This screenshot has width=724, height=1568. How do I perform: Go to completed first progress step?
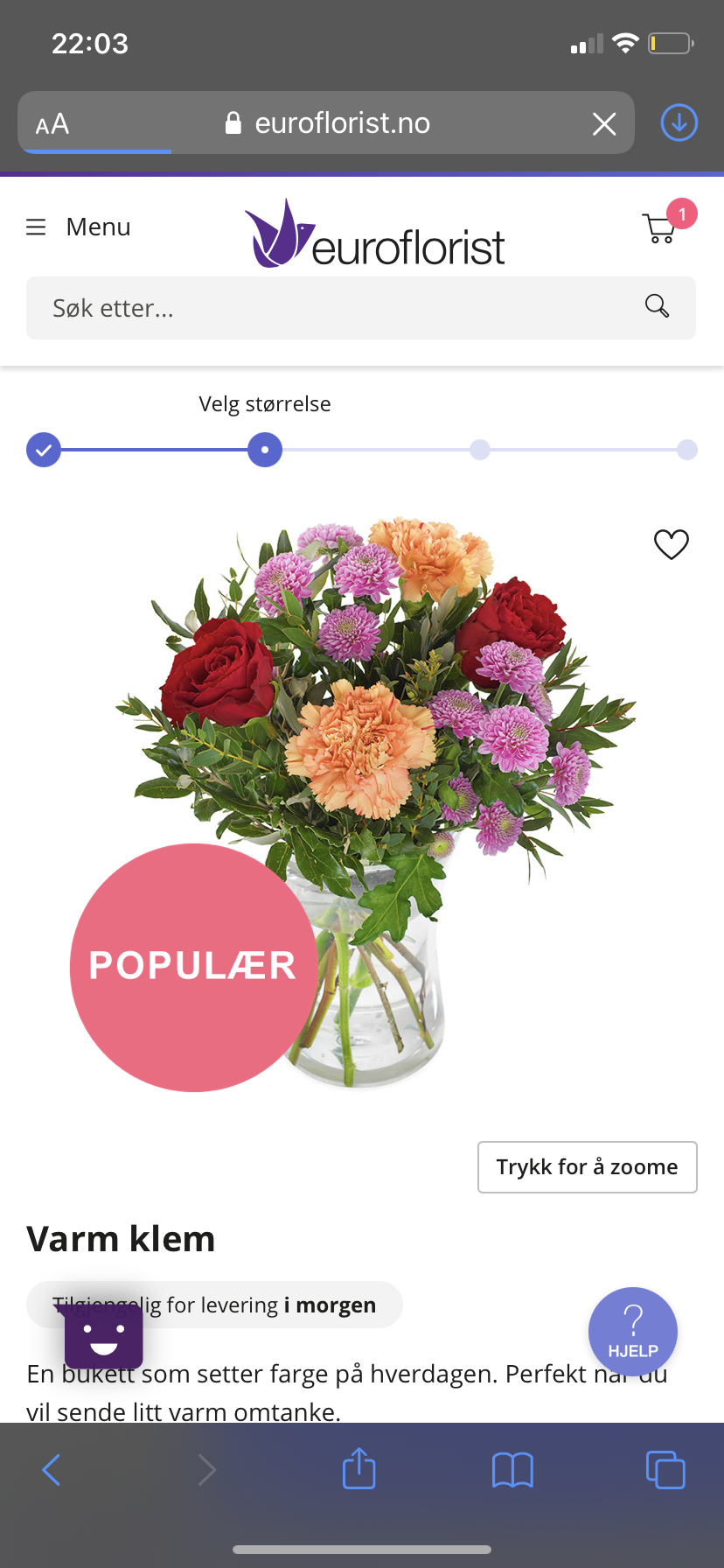click(x=44, y=450)
